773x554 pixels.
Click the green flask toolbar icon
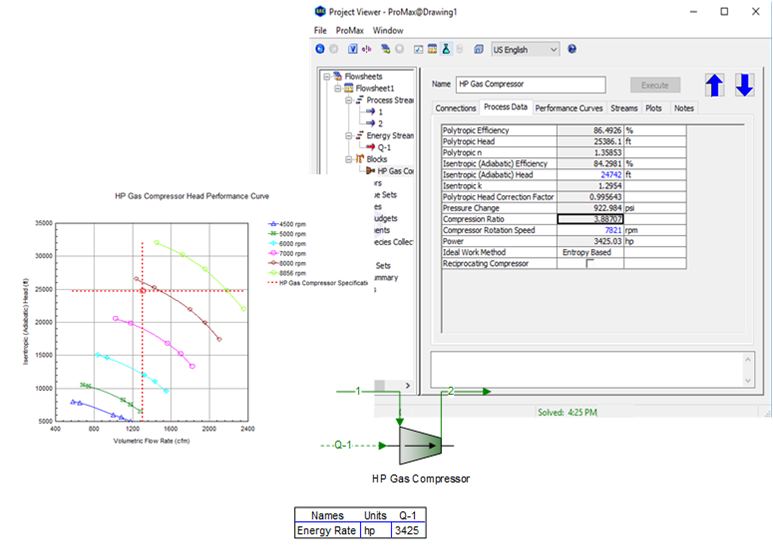tap(446, 49)
